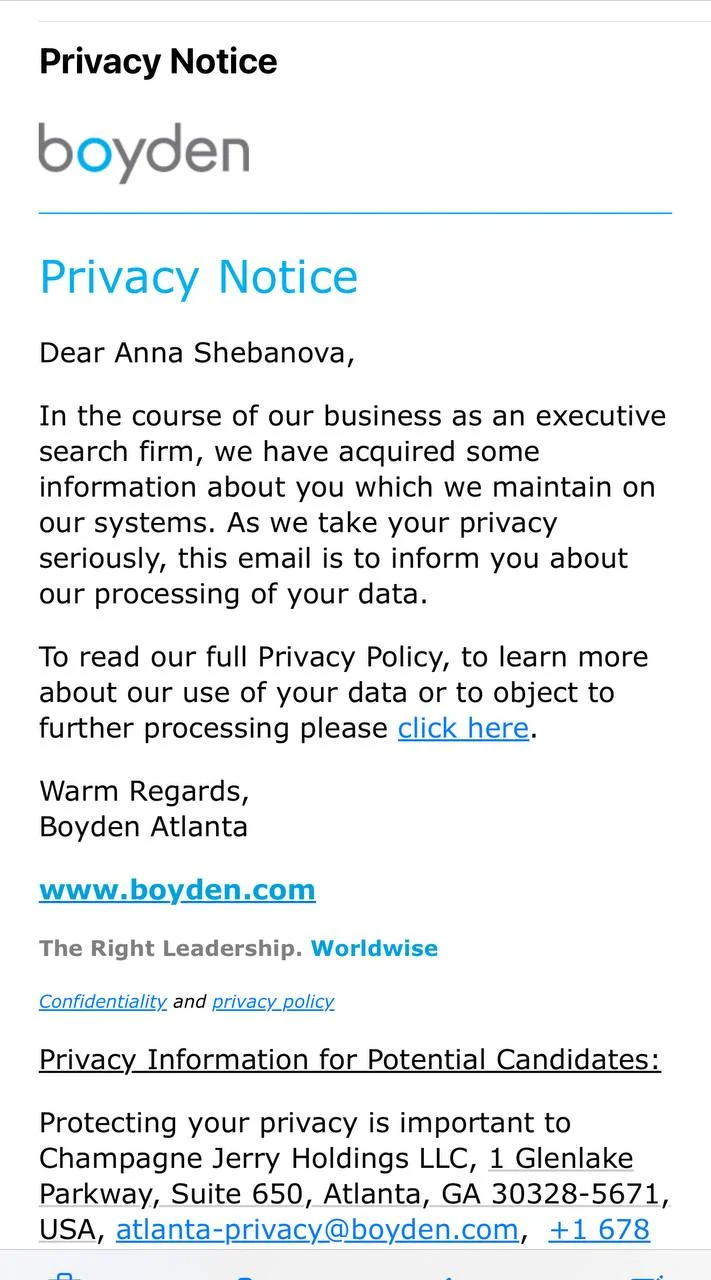Tap 'Privacy Information for Potential Candidates' heading
The width and height of the screenshot is (711, 1280).
[x=349, y=1059]
